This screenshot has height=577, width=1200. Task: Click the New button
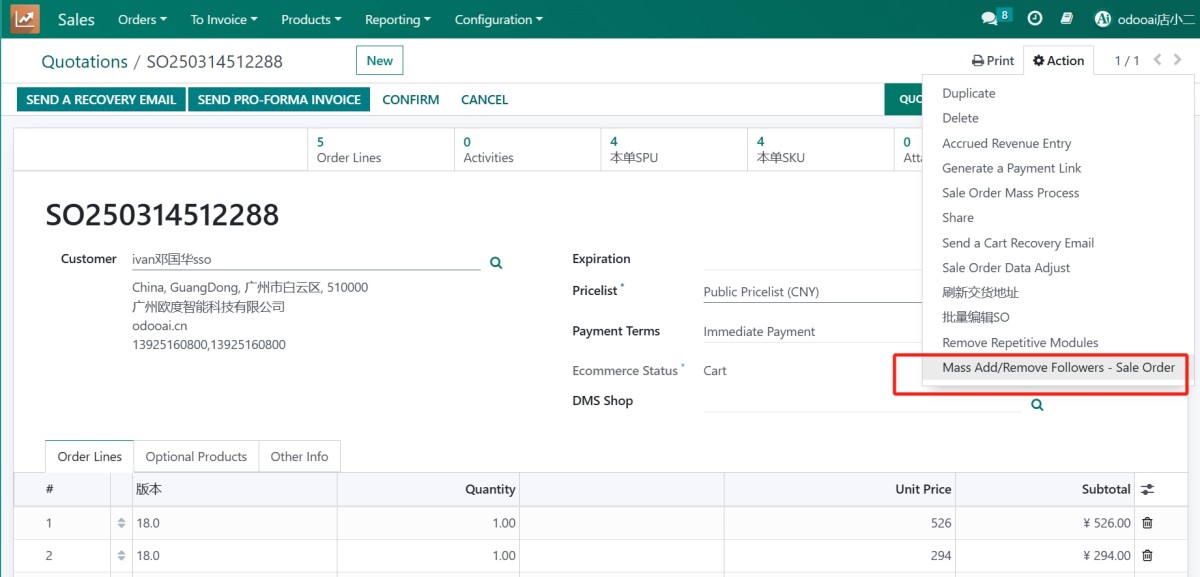point(379,61)
